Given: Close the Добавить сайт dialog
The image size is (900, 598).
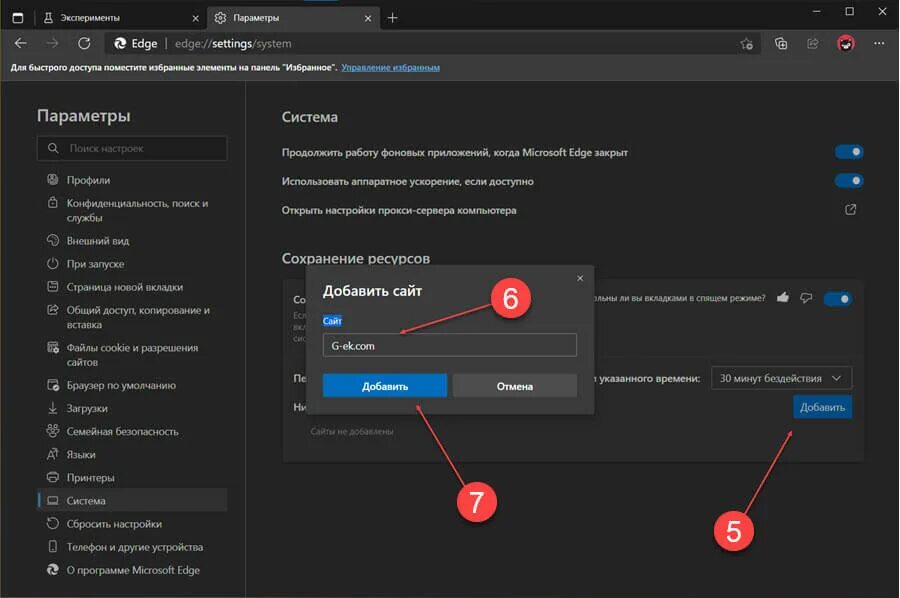Looking at the screenshot, I should [580, 278].
